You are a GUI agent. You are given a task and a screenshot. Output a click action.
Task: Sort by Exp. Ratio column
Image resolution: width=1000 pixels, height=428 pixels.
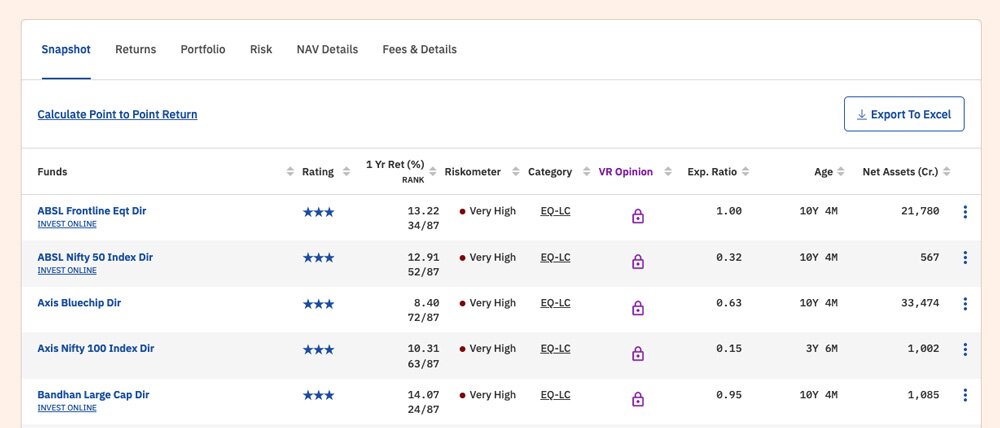click(x=746, y=172)
